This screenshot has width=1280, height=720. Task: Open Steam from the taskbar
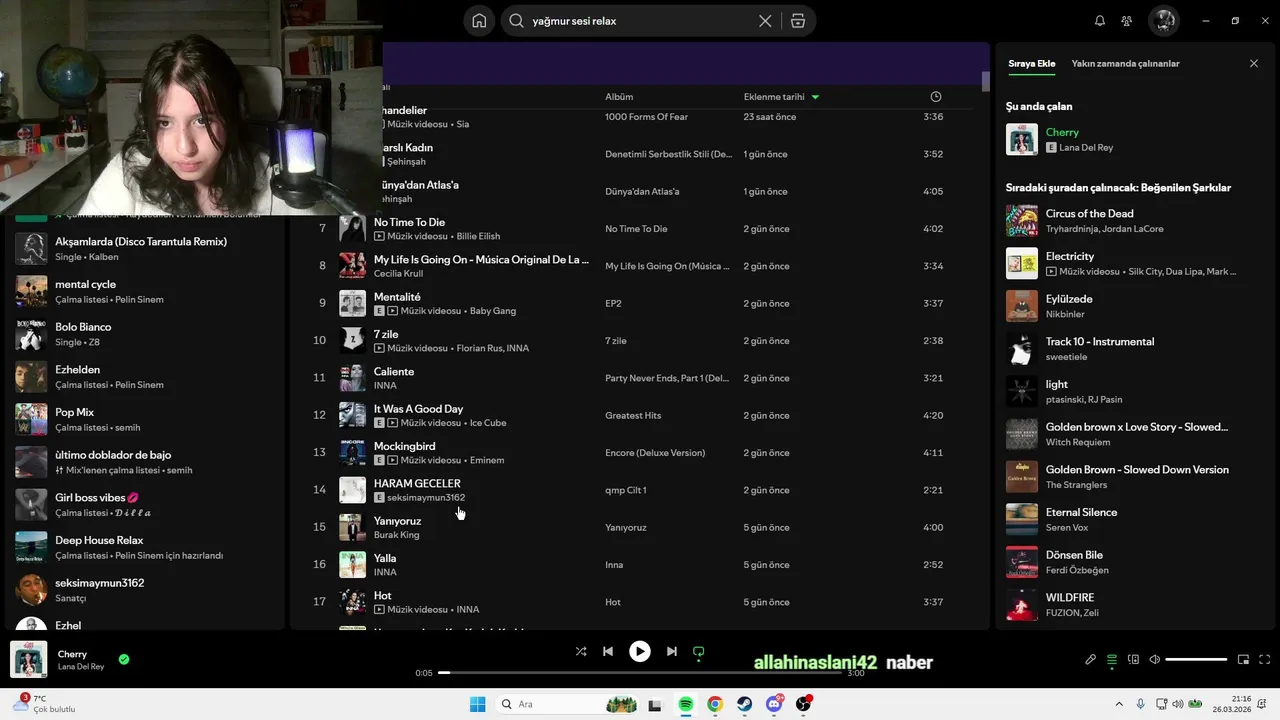[745, 704]
